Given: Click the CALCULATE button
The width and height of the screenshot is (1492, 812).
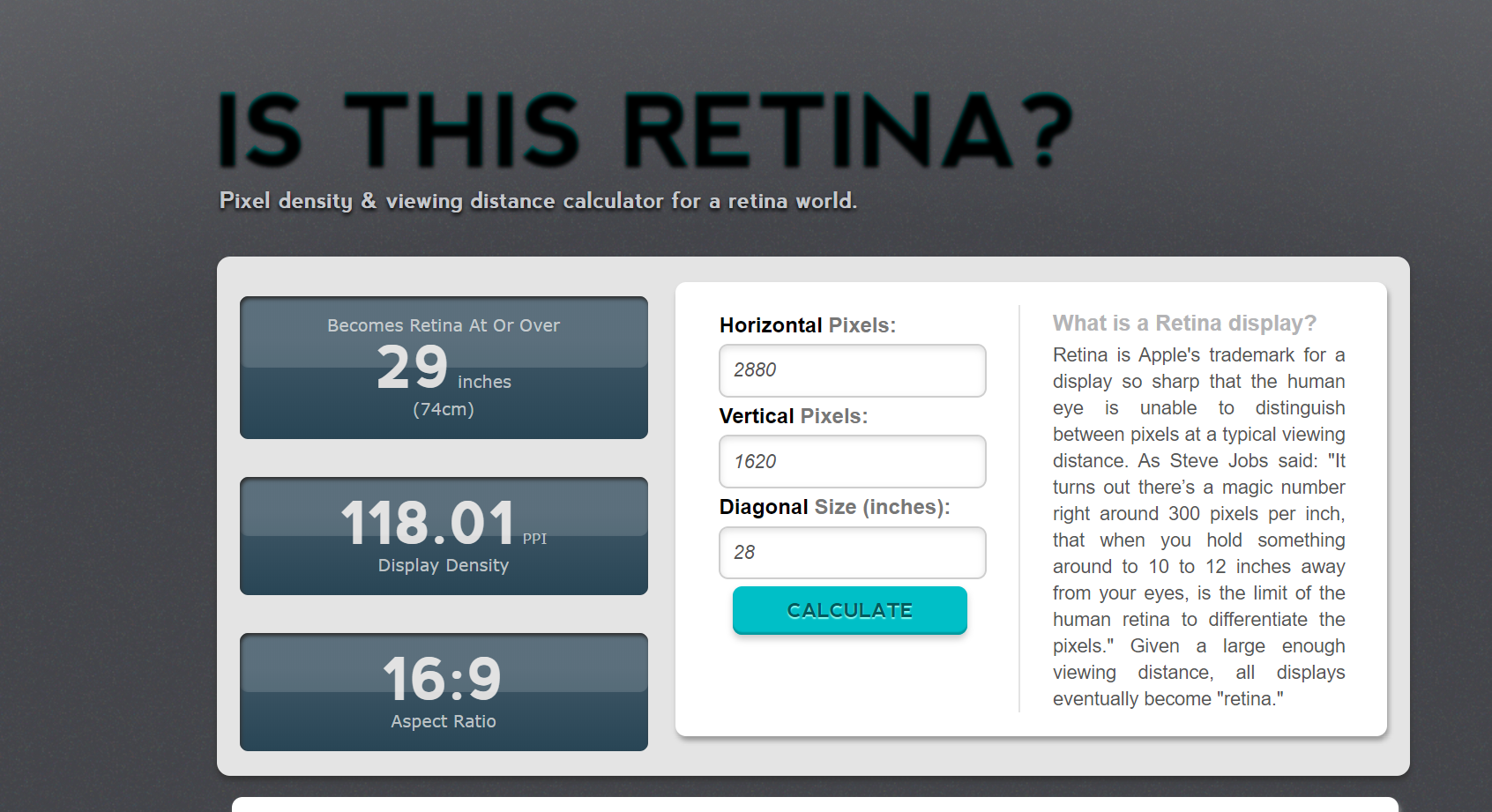Looking at the screenshot, I should coord(850,610).
